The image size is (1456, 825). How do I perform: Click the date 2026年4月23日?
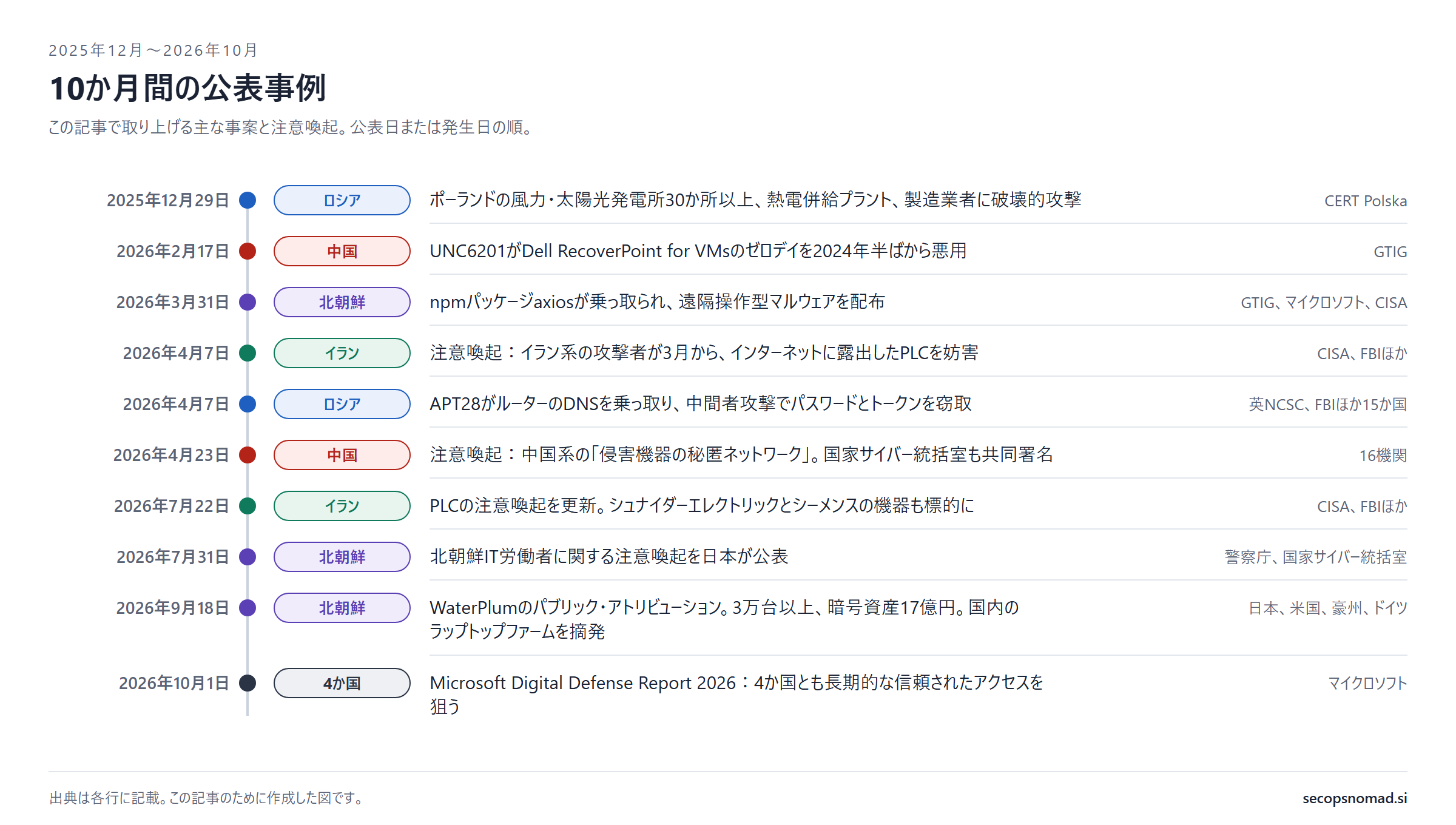pos(171,455)
